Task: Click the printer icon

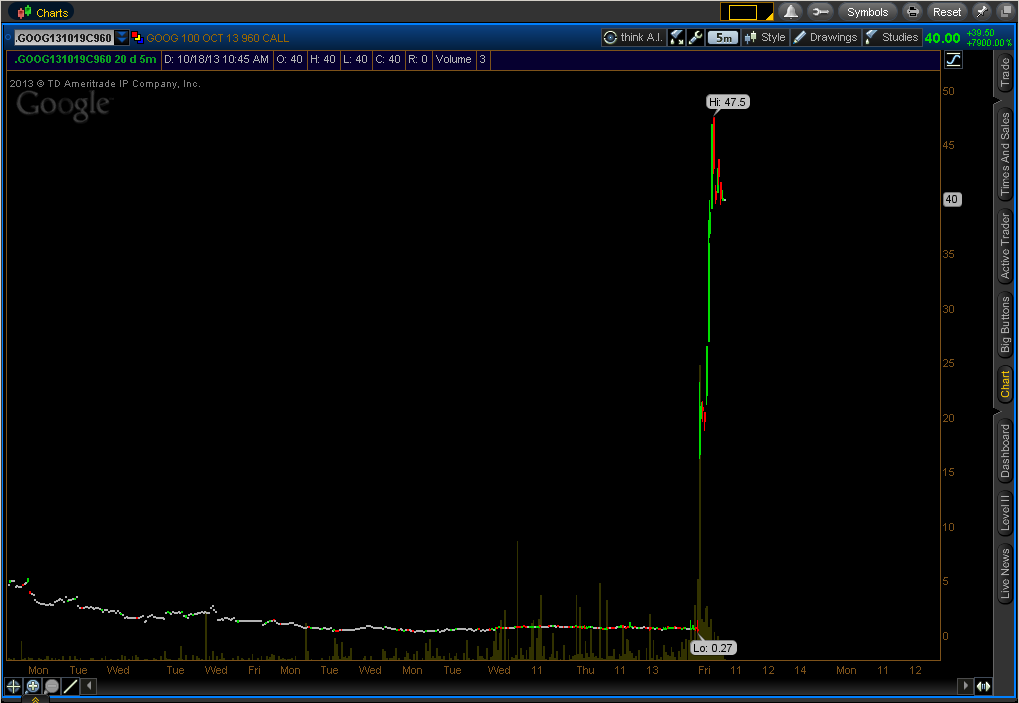Action: tap(912, 12)
